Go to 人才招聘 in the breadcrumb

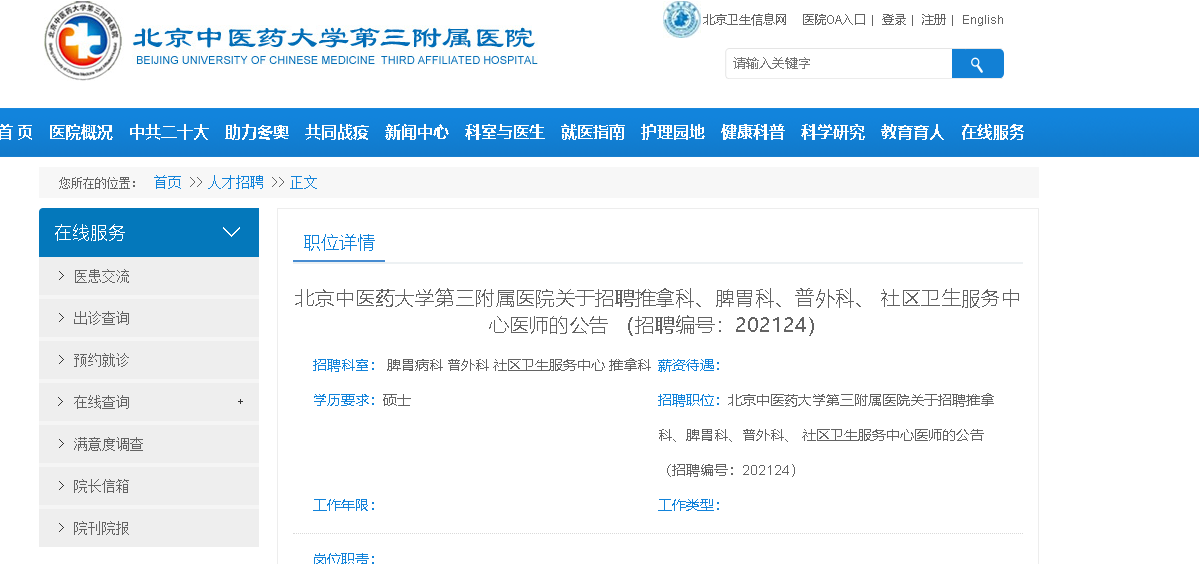[236, 183]
